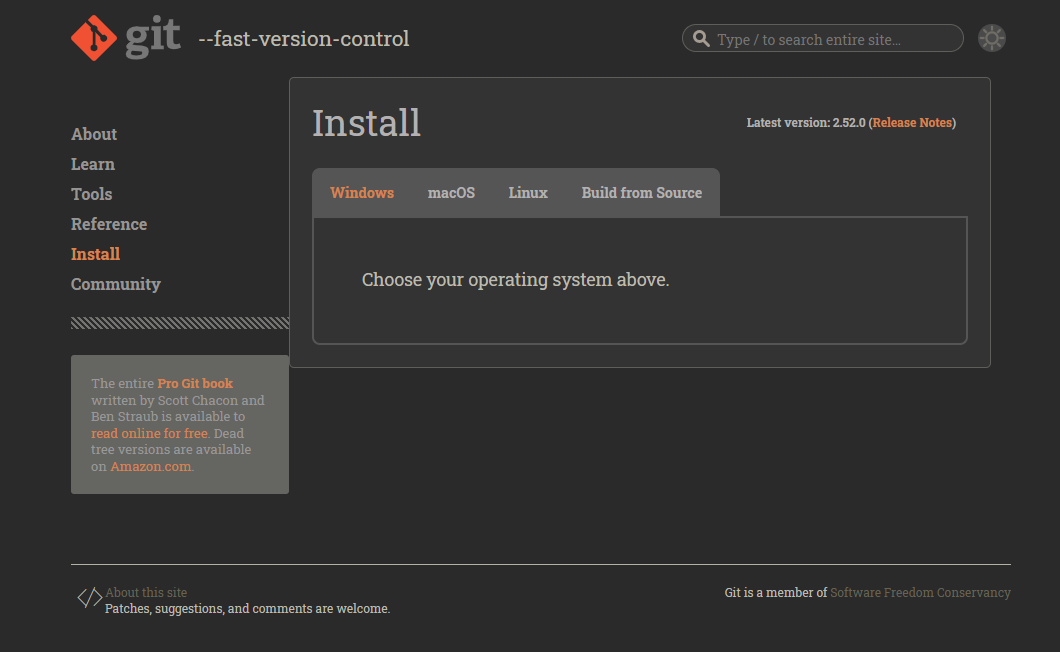
Task: Open Software Freedom Conservancy link
Action: click(920, 592)
